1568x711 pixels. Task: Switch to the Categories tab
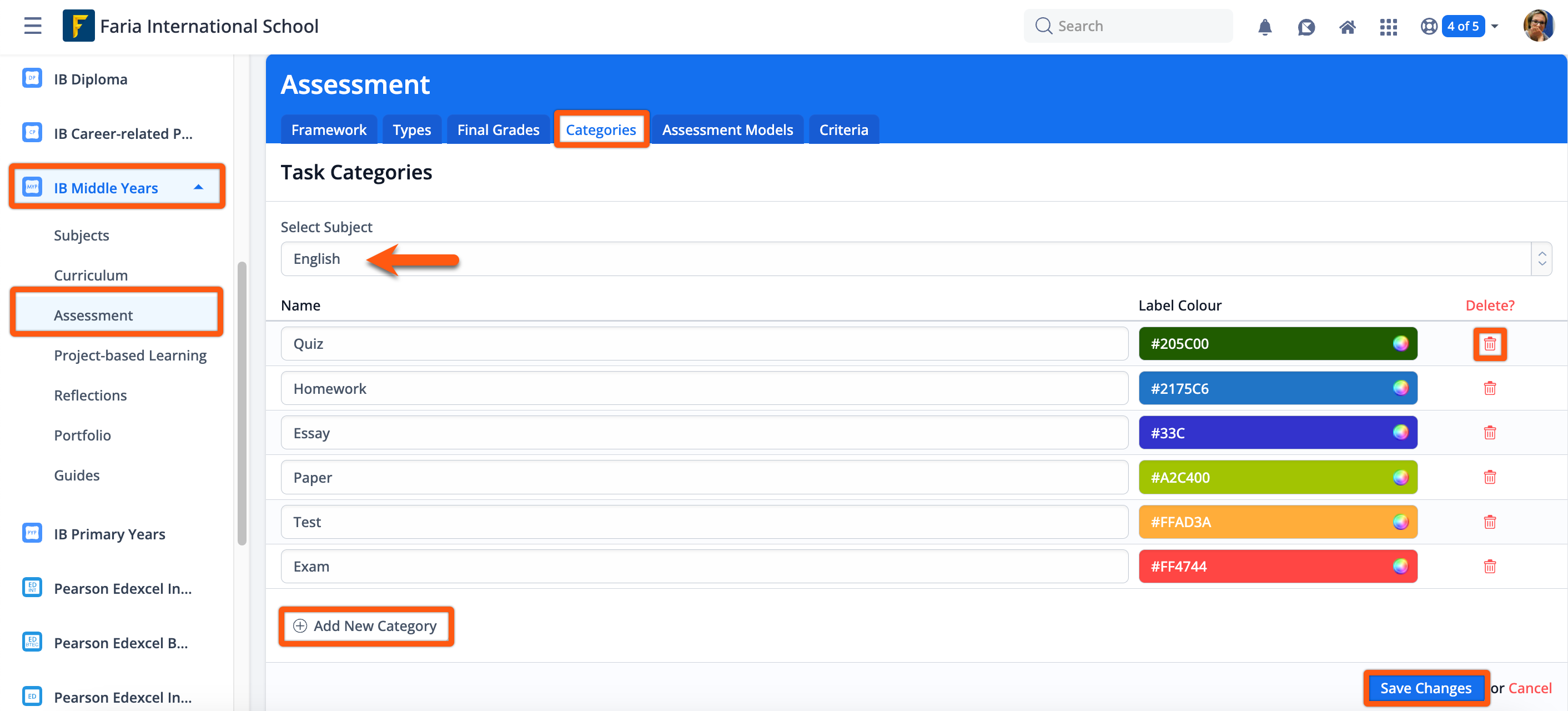coord(601,129)
